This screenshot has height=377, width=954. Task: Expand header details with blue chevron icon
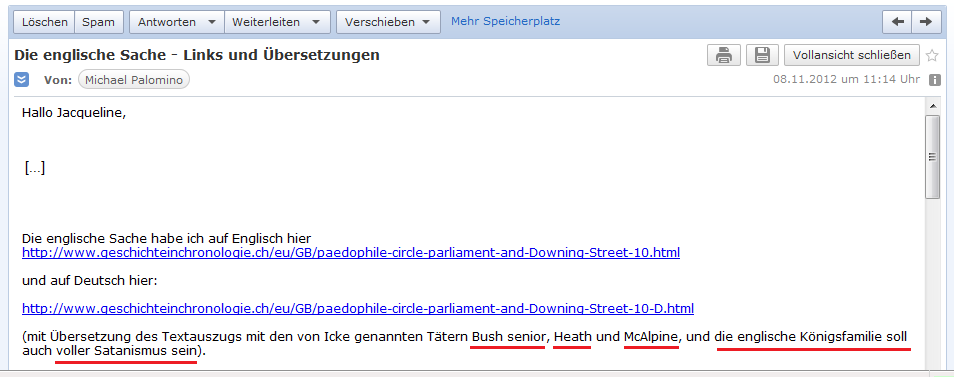click(21, 80)
